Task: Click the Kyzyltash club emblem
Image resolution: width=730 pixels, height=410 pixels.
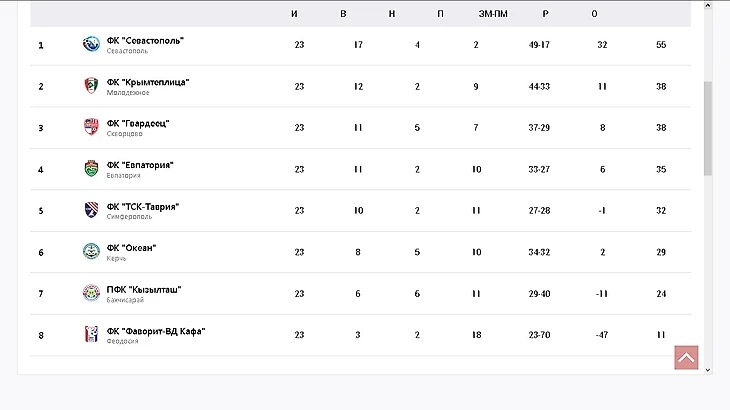Action: point(91,293)
